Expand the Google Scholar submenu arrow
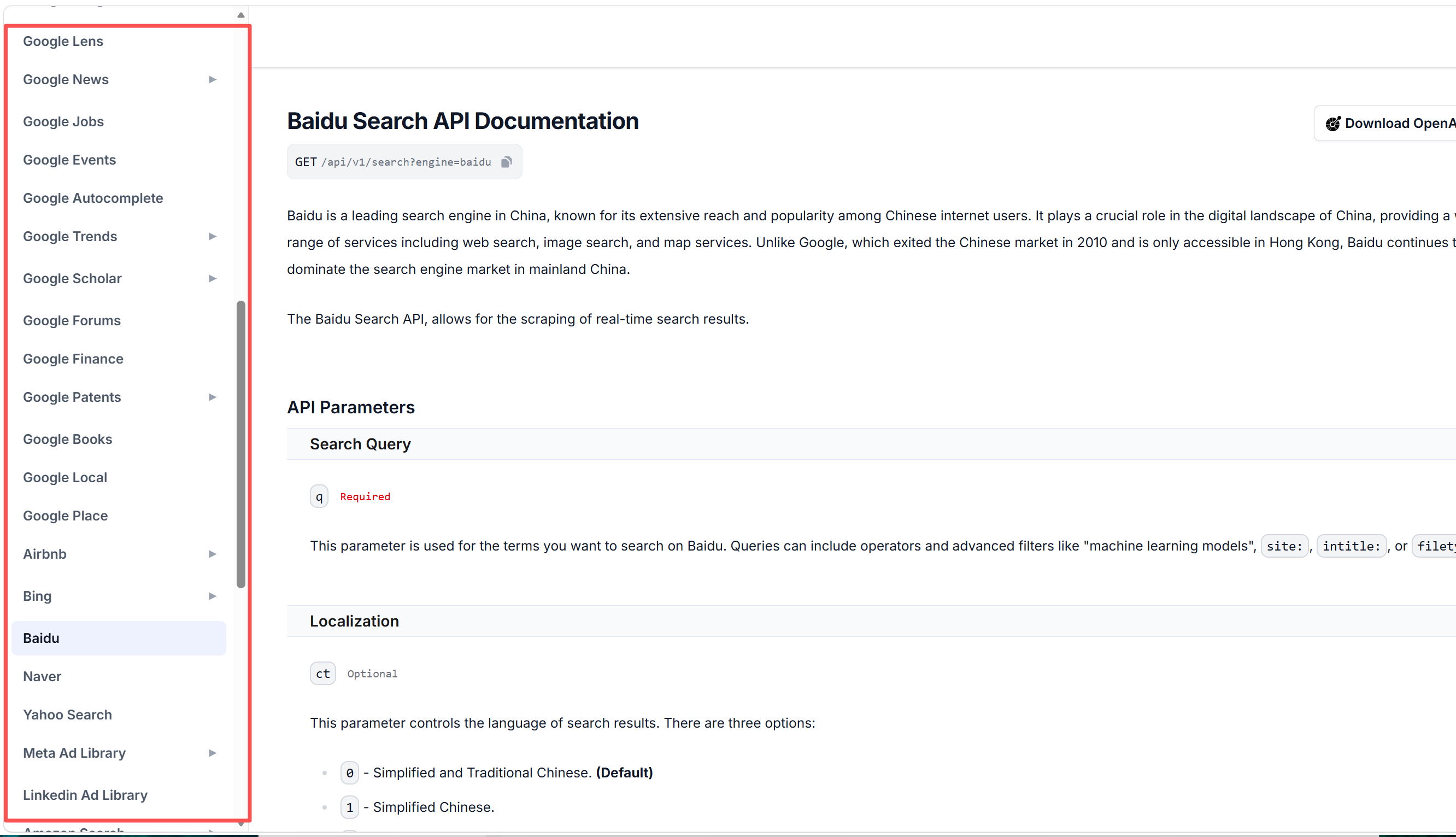1456x837 pixels. [212, 278]
